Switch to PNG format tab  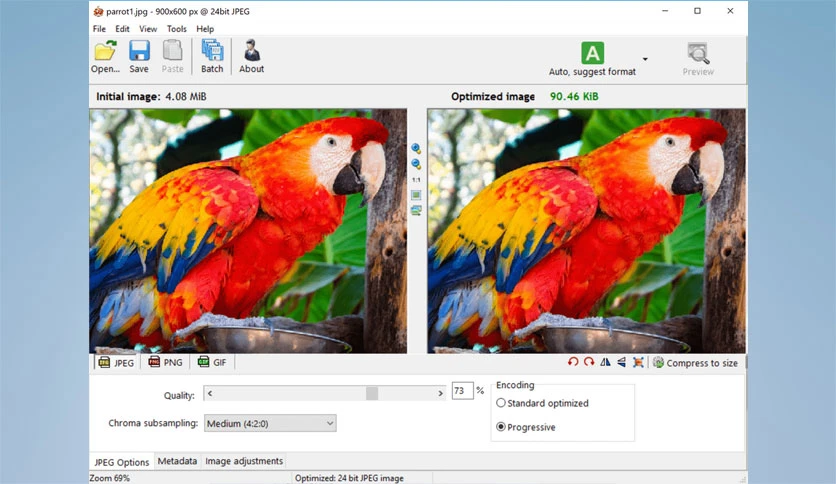pos(165,362)
